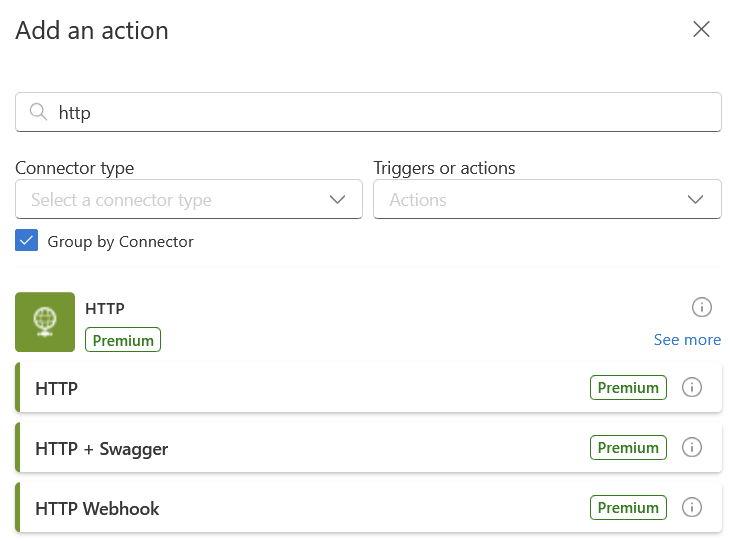Image resolution: width=742 pixels, height=541 pixels.
Task: Click chevron arrow of connector type selector
Action: tap(337, 199)
